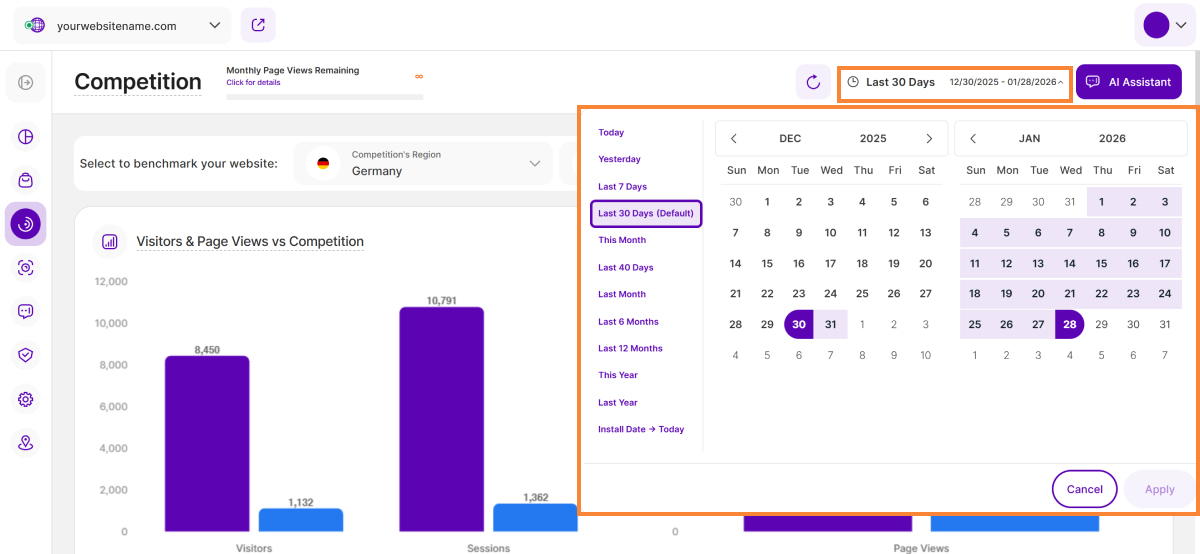The width and height of the screenshot is (1200, 554).
Task: Open website in new tab icon
Action: [x=258, y=25]
